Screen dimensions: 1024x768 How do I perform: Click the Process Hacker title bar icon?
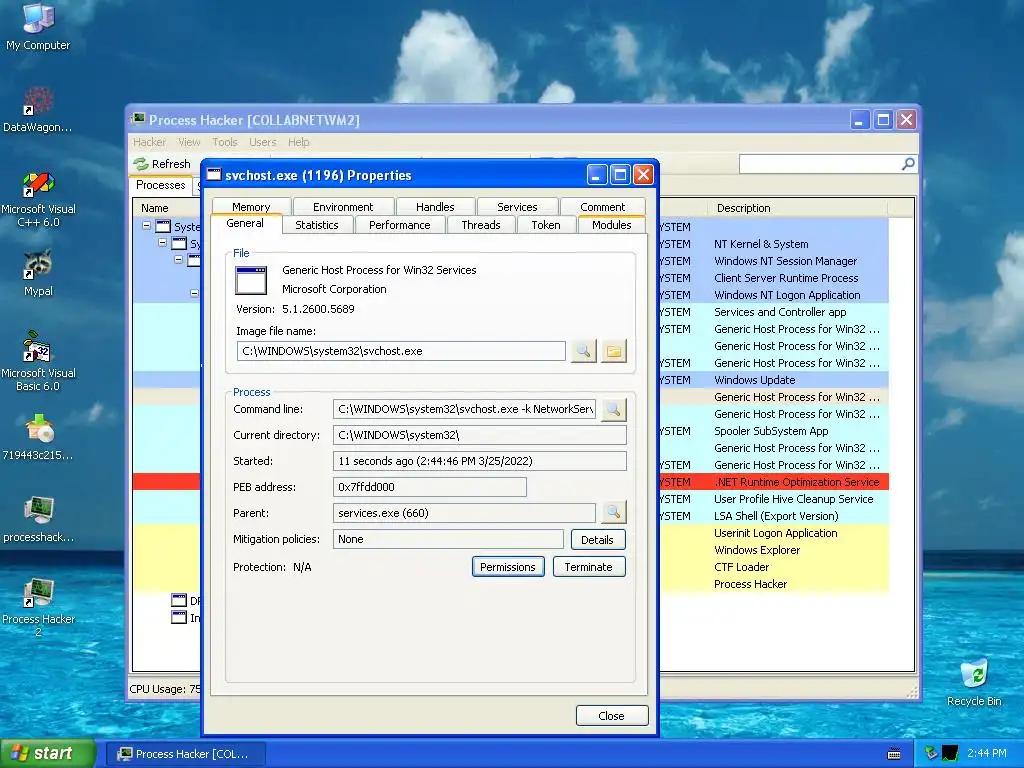click(x=138, y=120)
